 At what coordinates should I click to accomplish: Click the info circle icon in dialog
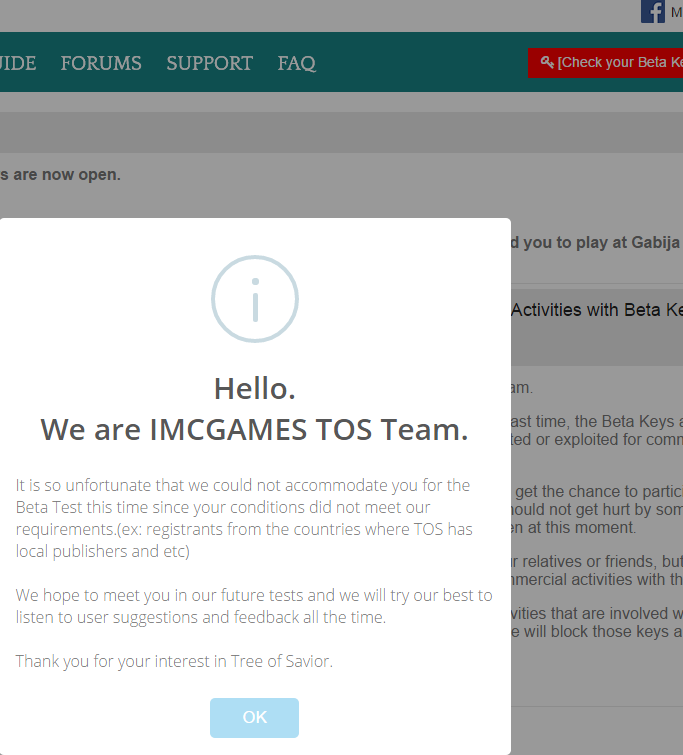coord(255,299)
